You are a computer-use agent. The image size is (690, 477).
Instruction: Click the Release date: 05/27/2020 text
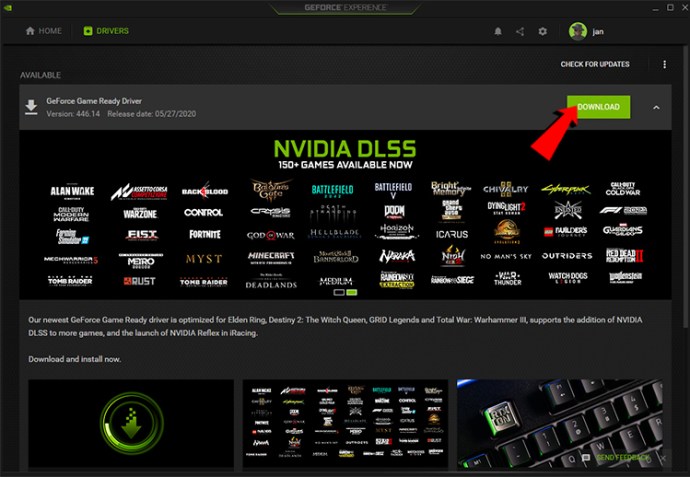tap(152, 114)
